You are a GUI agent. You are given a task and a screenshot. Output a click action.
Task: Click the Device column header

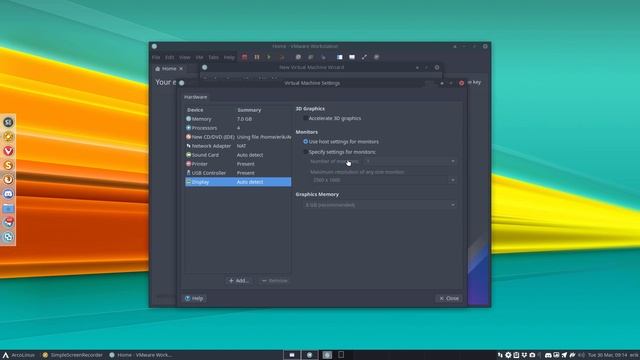click(195, 110)
